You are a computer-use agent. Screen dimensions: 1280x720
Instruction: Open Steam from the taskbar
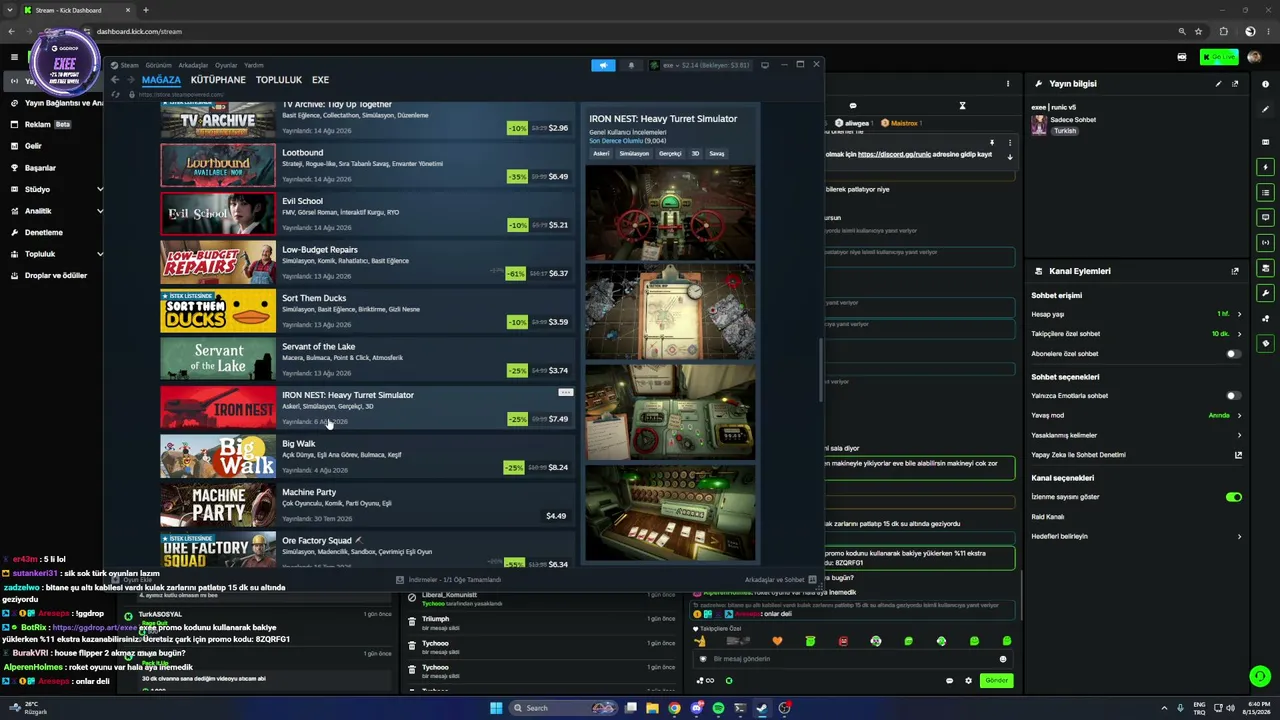point(762,708)
